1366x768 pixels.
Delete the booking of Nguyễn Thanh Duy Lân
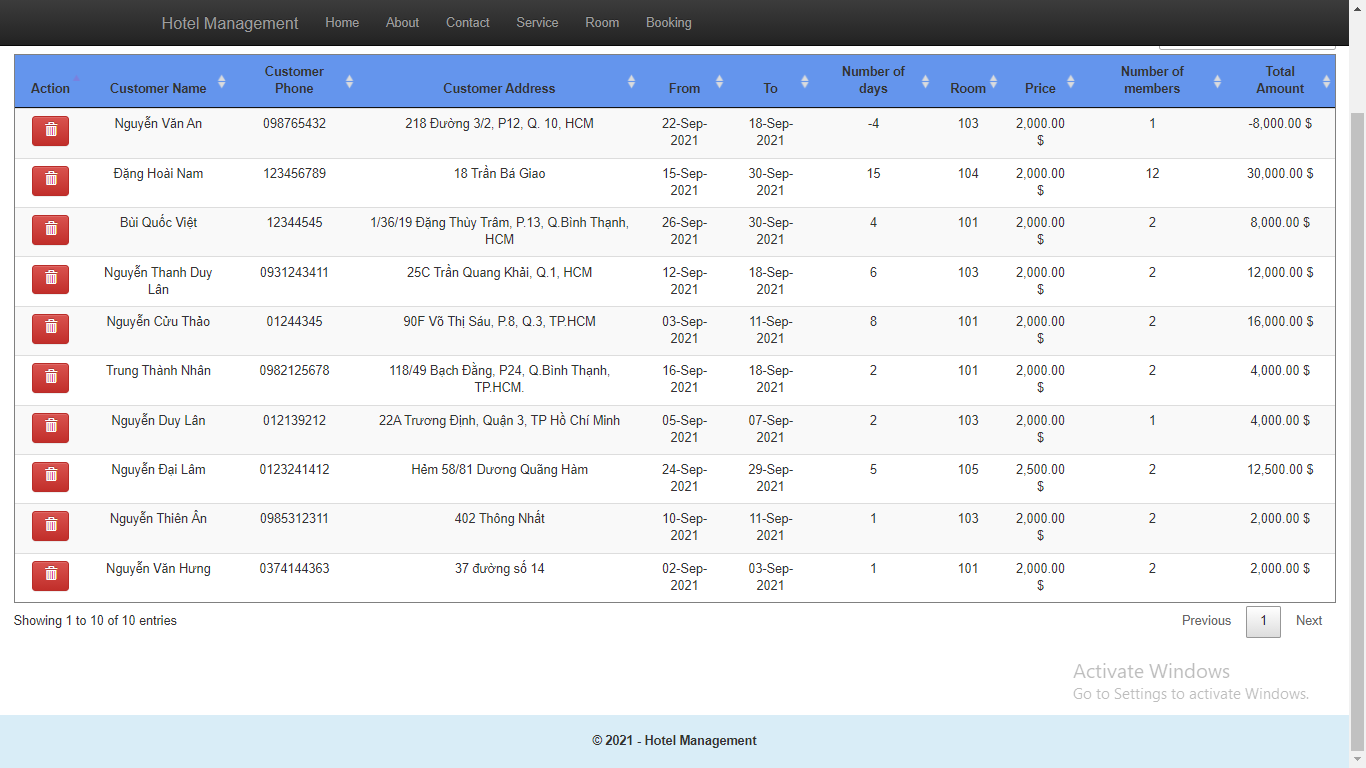coord(50,279)
